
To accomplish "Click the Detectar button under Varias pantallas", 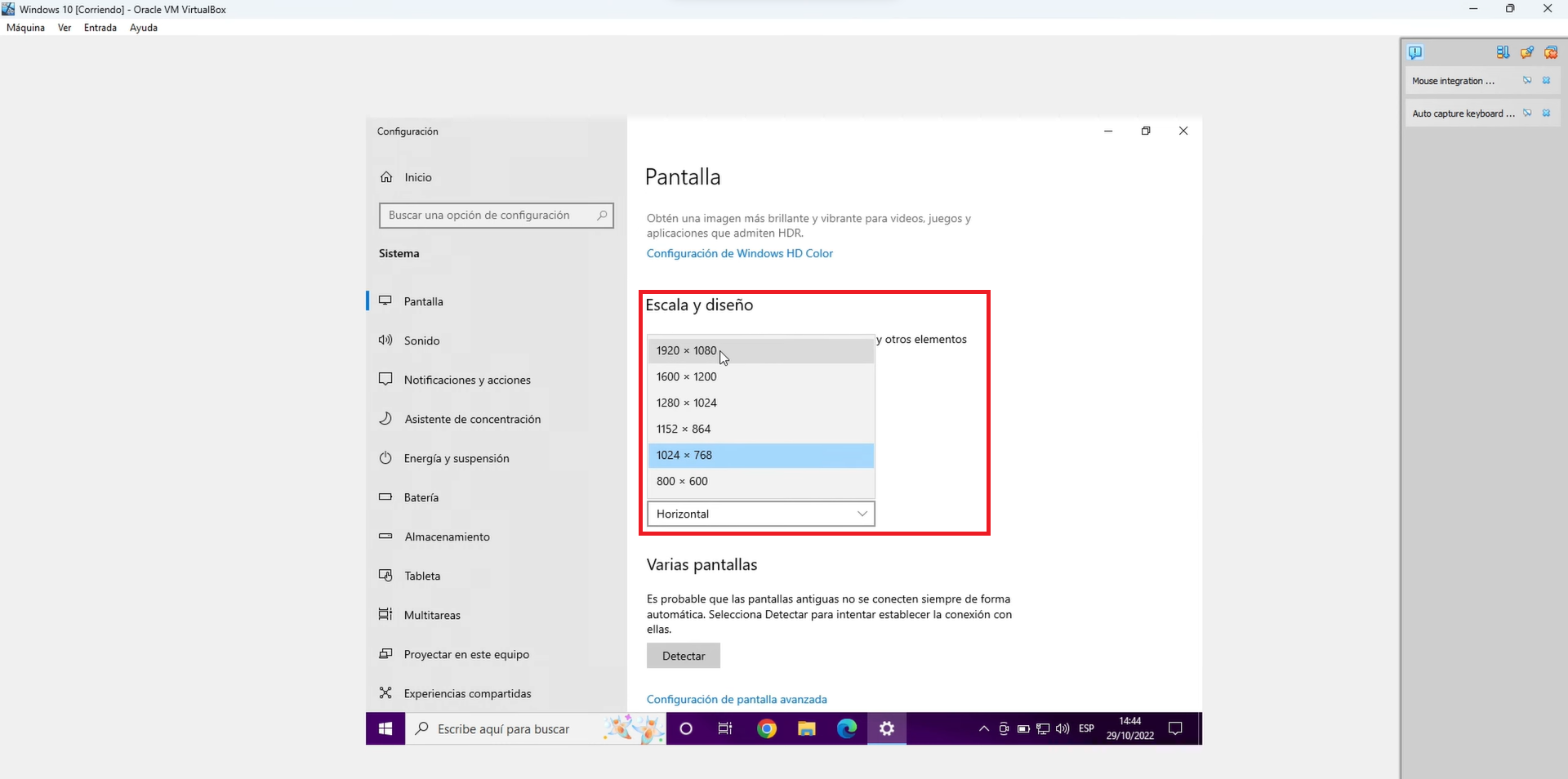I will (683, 655).
